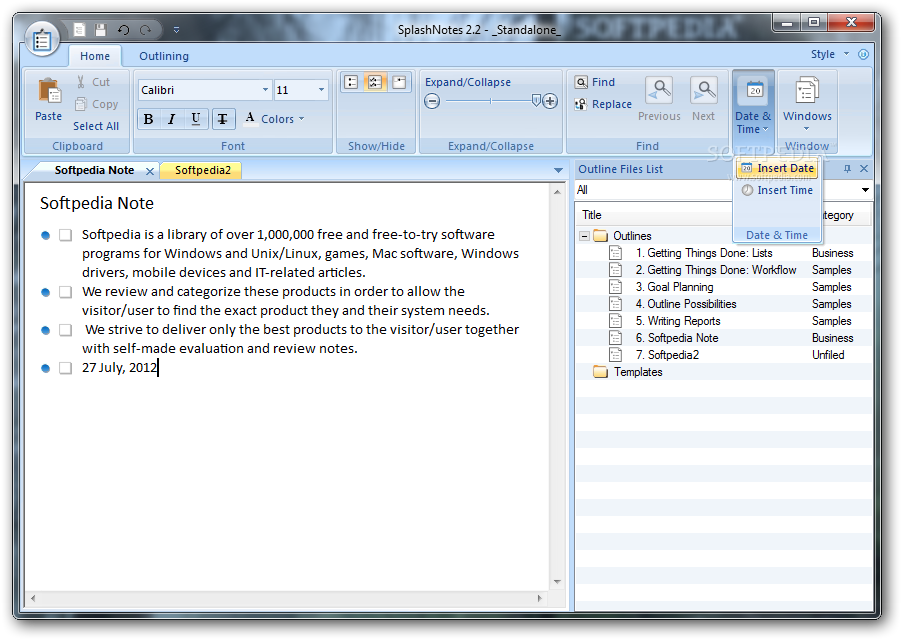Toggle Bold formatting
This screenshot has height=640, width=902.
point(148,119)
